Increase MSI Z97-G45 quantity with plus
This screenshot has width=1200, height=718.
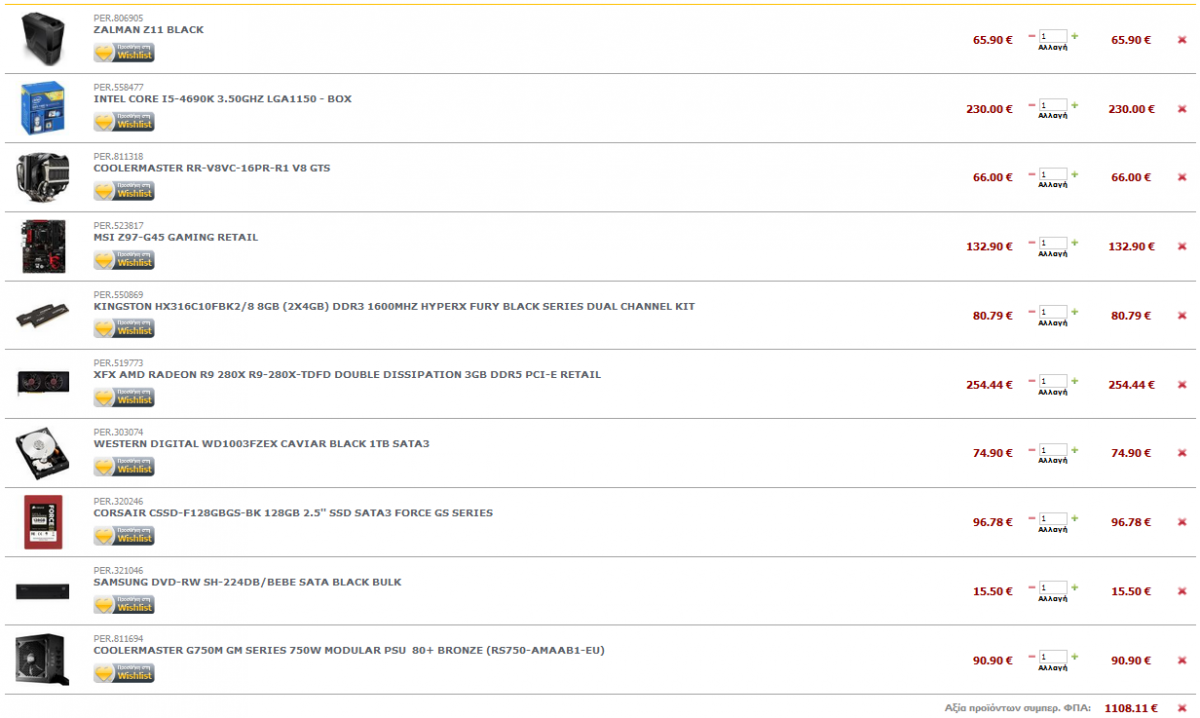coord(1075,242)
